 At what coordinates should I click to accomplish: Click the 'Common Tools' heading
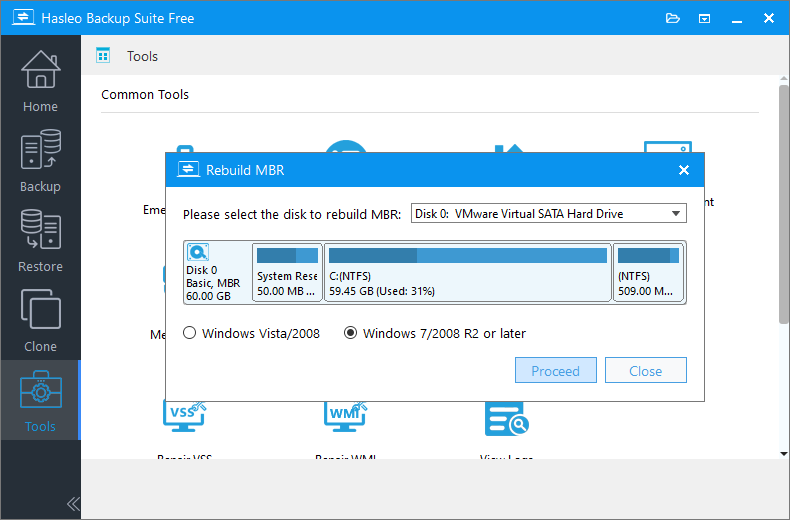(x=145, y=94)
